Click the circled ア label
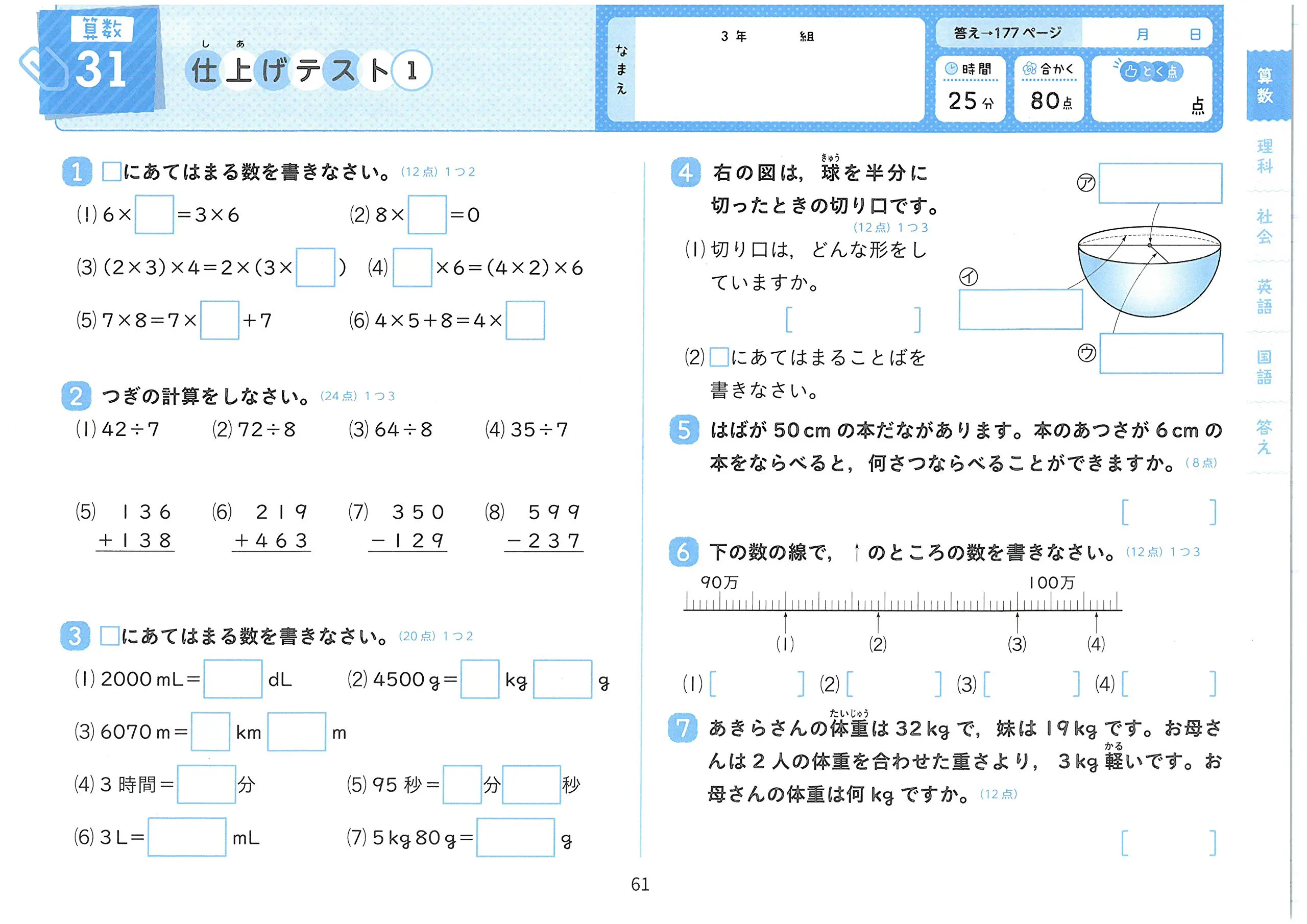Image resolution: width=1307 pixels, height=924 pixels. tap(1085, 183)
